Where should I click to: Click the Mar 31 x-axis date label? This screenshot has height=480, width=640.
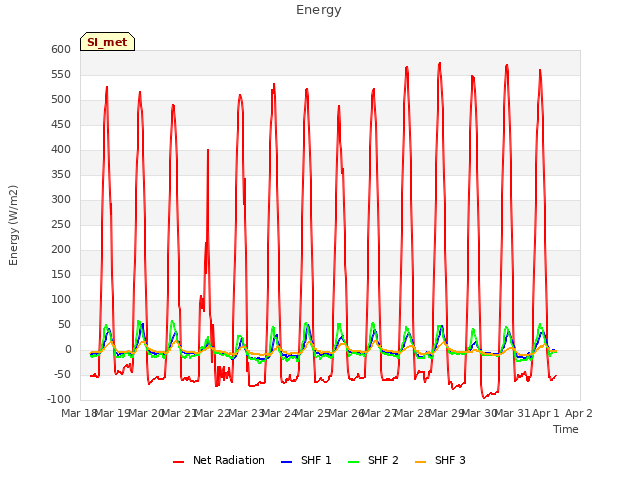(x=512, y=413)
